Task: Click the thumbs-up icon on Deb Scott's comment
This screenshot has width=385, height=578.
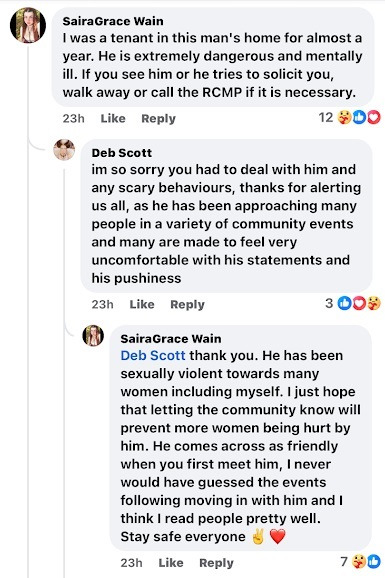Action: [x=344, y=303]
